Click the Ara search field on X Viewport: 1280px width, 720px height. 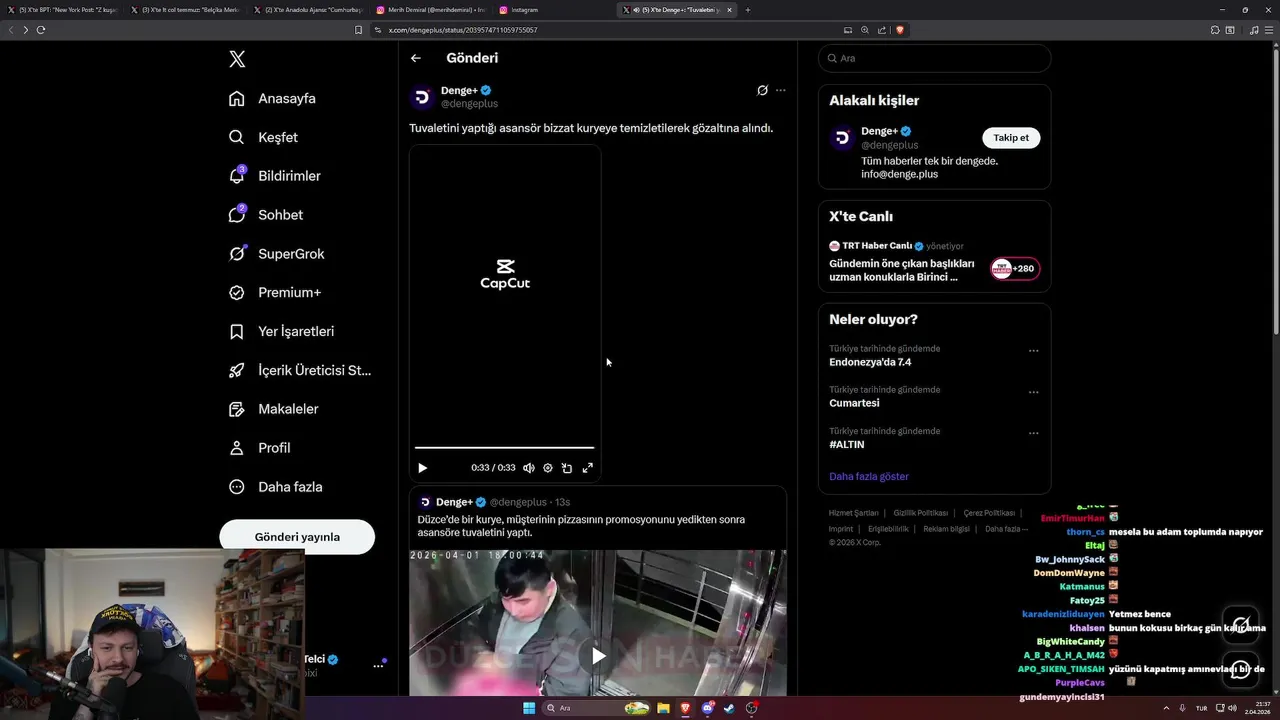(934, 58)
